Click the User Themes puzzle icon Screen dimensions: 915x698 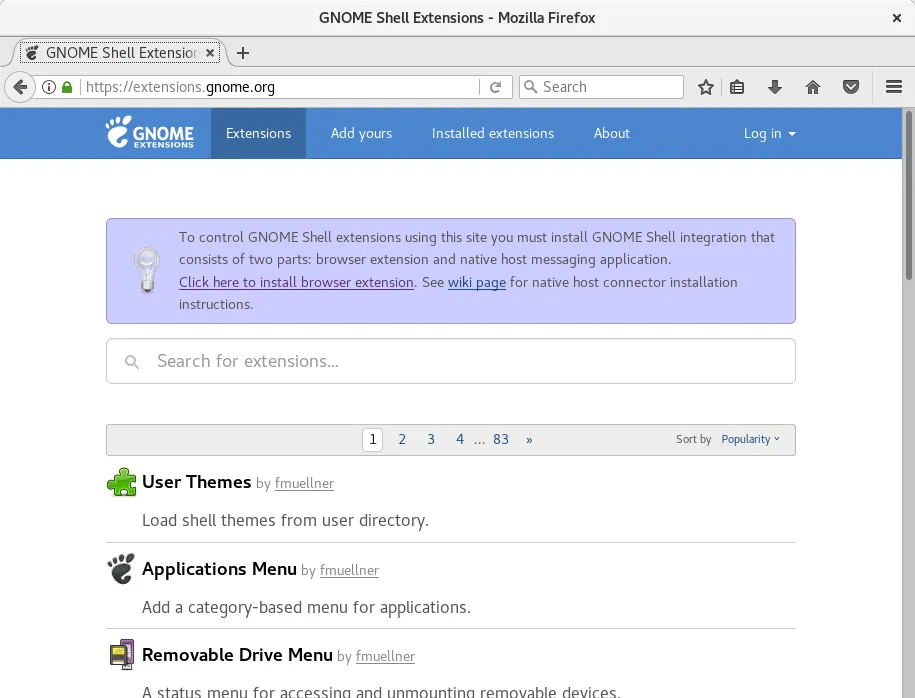point(121,482)
